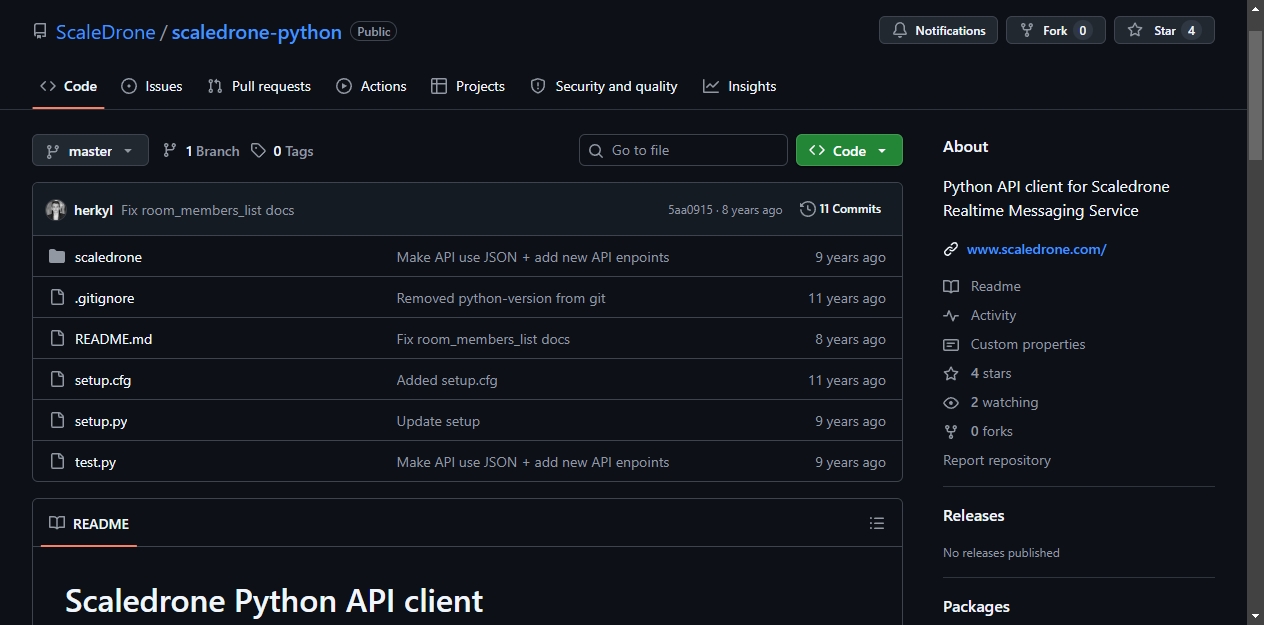The width and height of the screenshot is (1264, 625).
Task: Click the scrollbar down arrow
Action: [x=1256, y=616]
